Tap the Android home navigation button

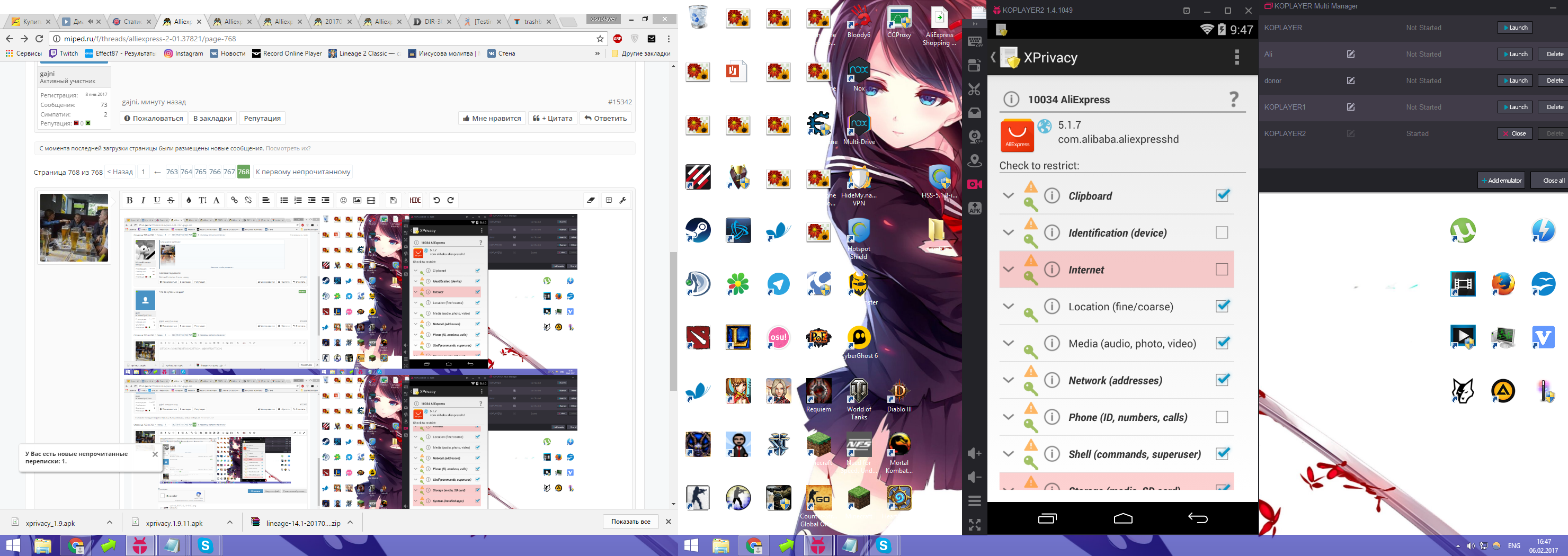coord(1123,518)
